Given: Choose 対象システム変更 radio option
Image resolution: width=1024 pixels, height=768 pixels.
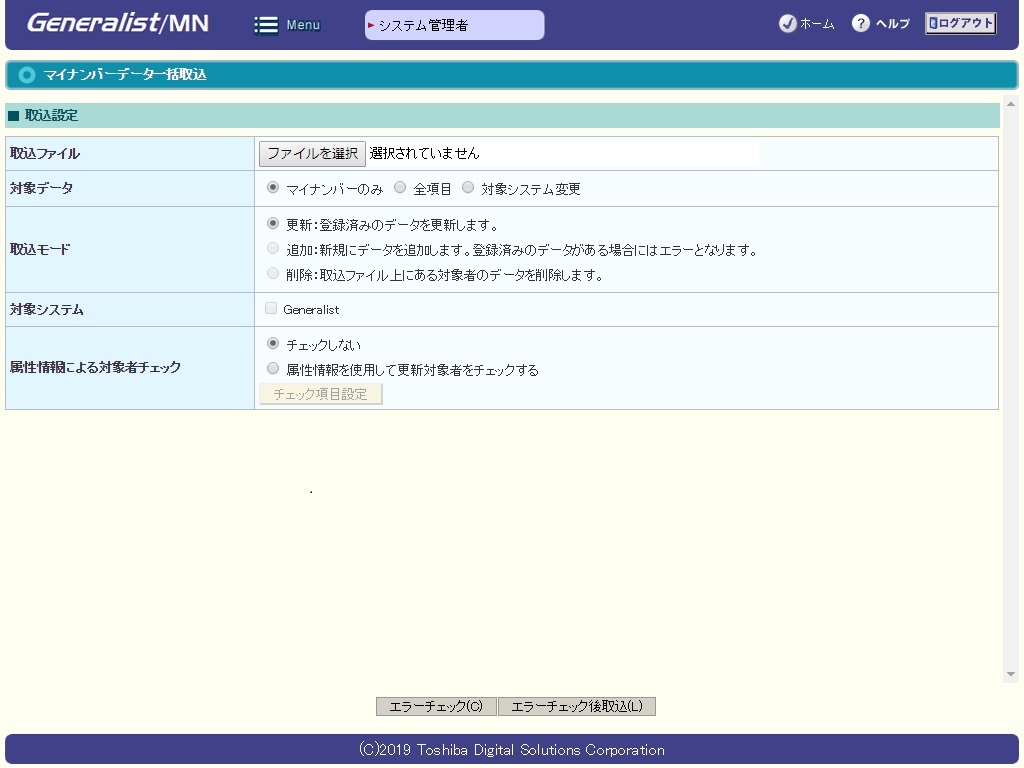Looking at the screenshot, I should [468, 188].
